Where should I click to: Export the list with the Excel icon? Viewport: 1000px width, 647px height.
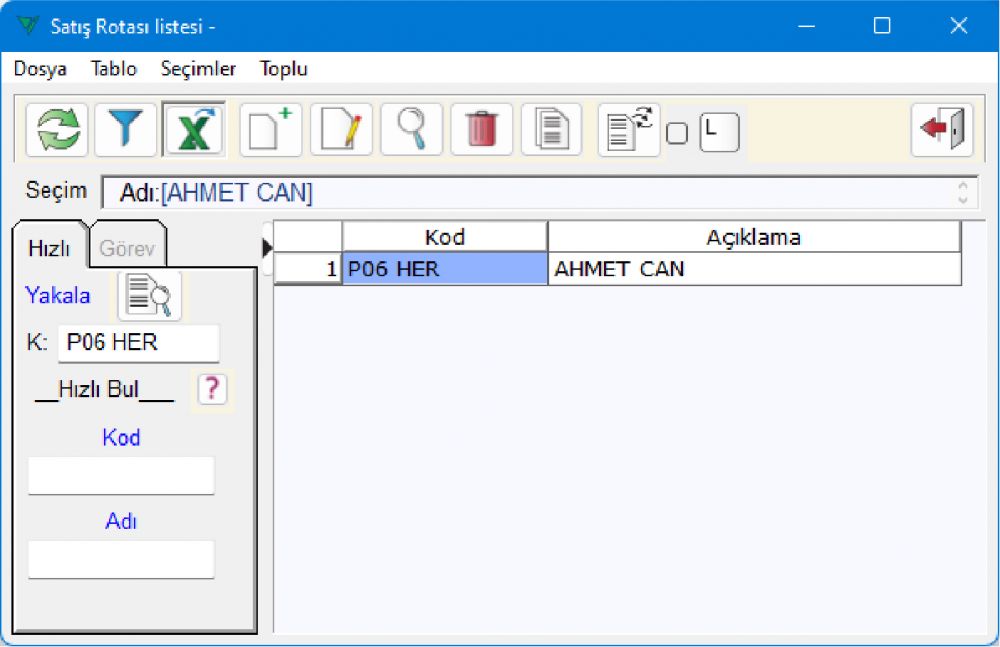point(194,130)
